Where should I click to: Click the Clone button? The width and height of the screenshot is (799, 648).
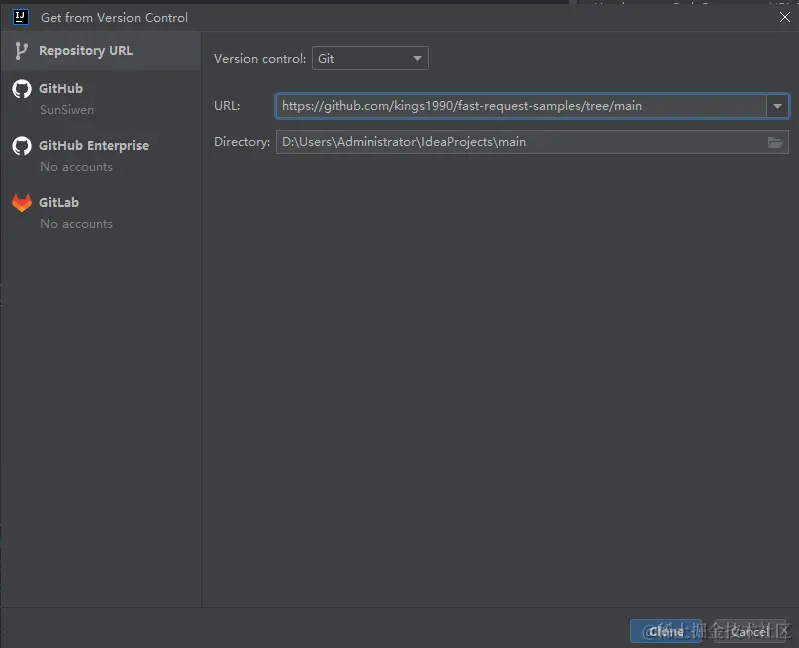point(665,631)
